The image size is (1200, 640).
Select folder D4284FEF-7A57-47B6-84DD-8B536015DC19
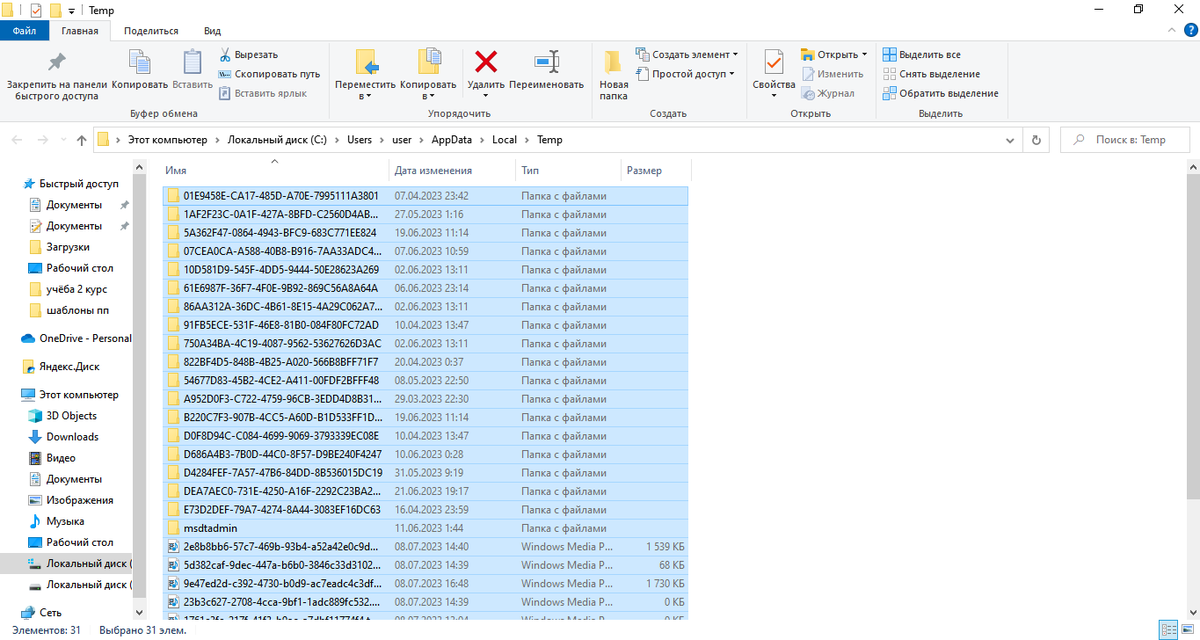[425, 472]
